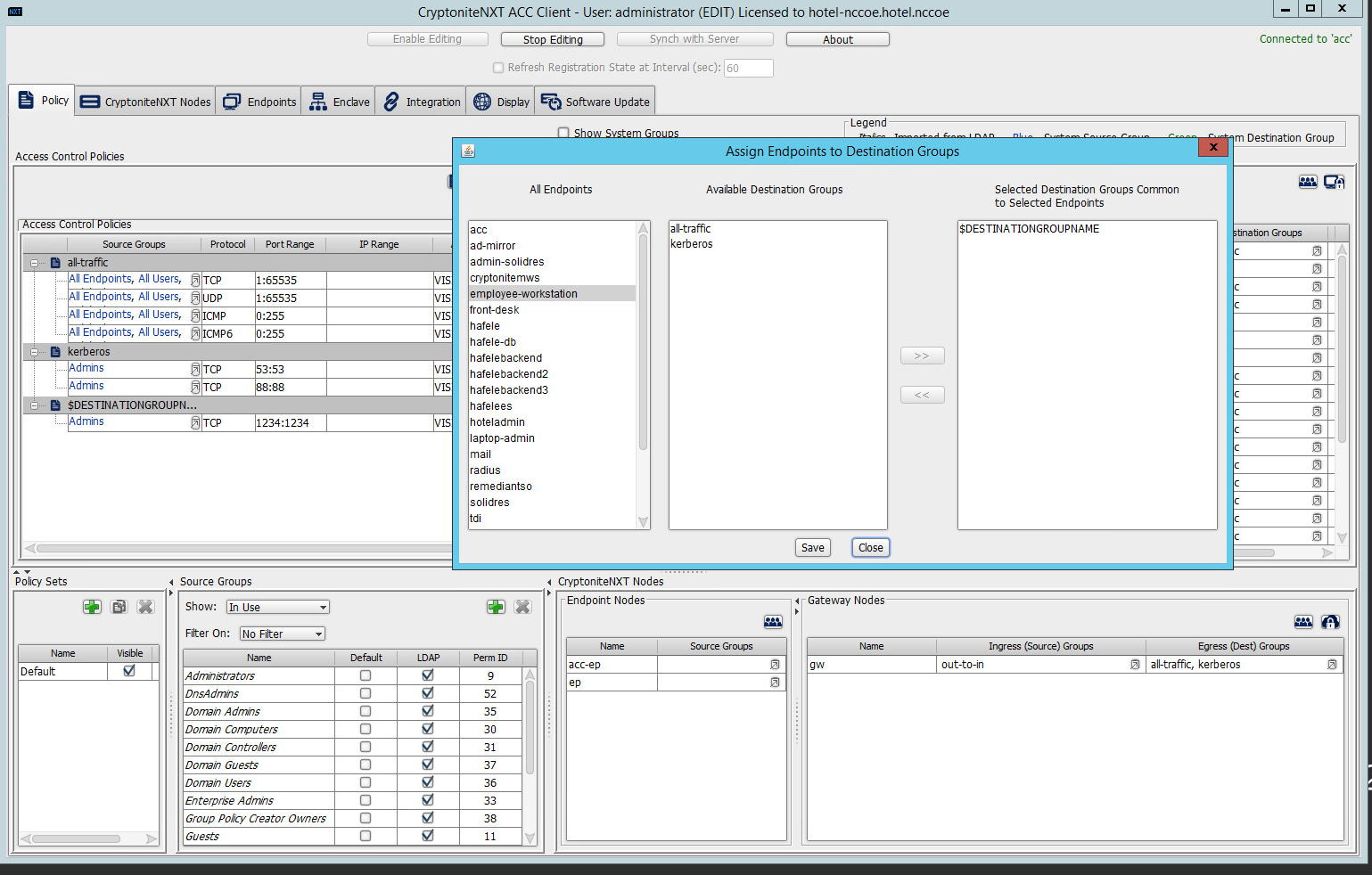1372x875 pixels.
Task: Open editor icon on UDP policy row
Action: (195, 298)
